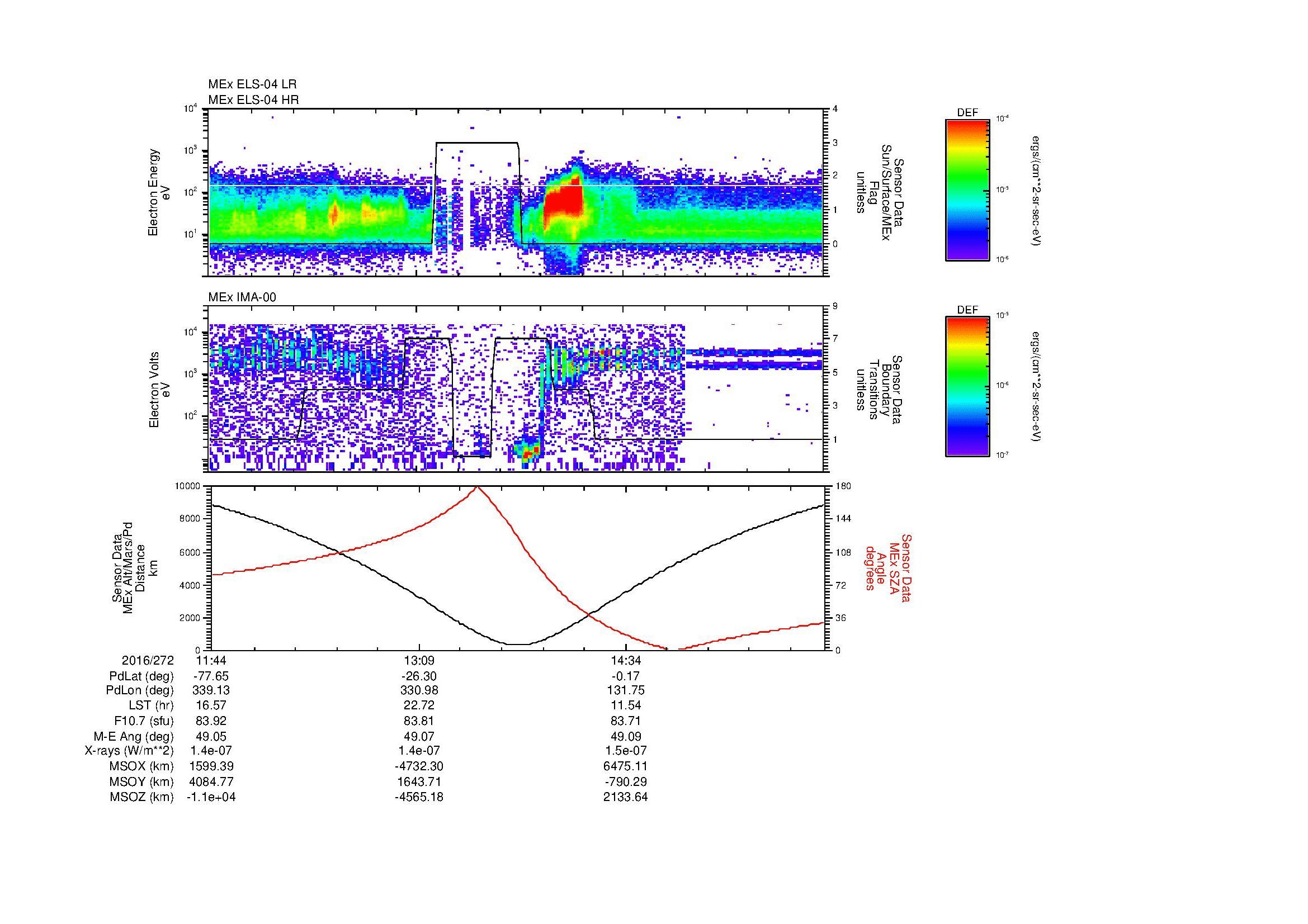
Task: Click the time label '14:34'
Action: click(x=626, y=660)
